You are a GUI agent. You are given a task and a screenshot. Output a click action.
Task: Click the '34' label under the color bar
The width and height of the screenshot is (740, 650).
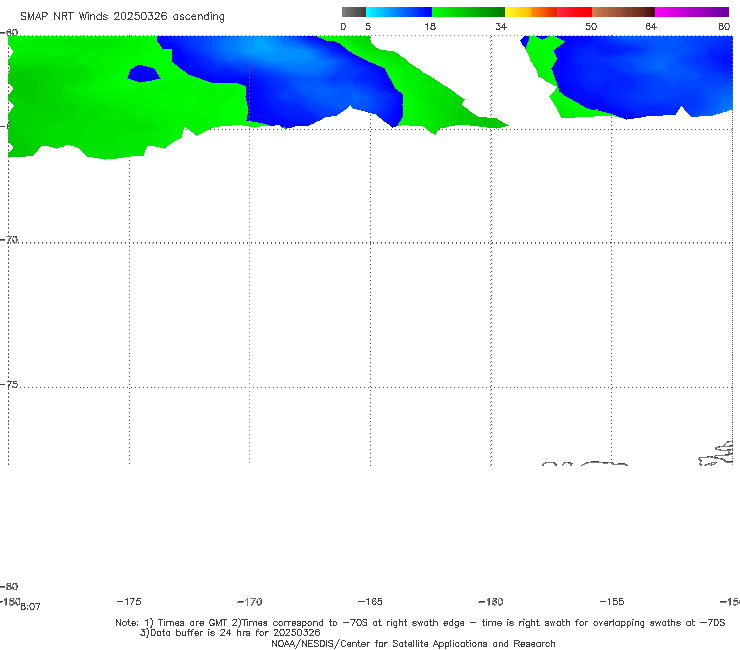click(x=501, y=26)
